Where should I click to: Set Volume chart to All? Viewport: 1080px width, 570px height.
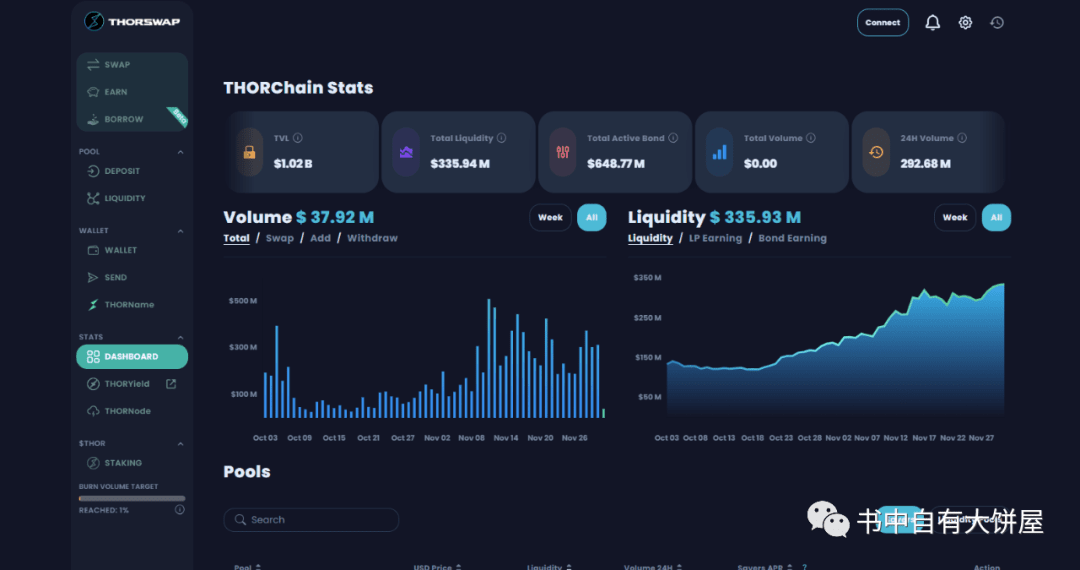pyautogui.click(x=592, y=218)
